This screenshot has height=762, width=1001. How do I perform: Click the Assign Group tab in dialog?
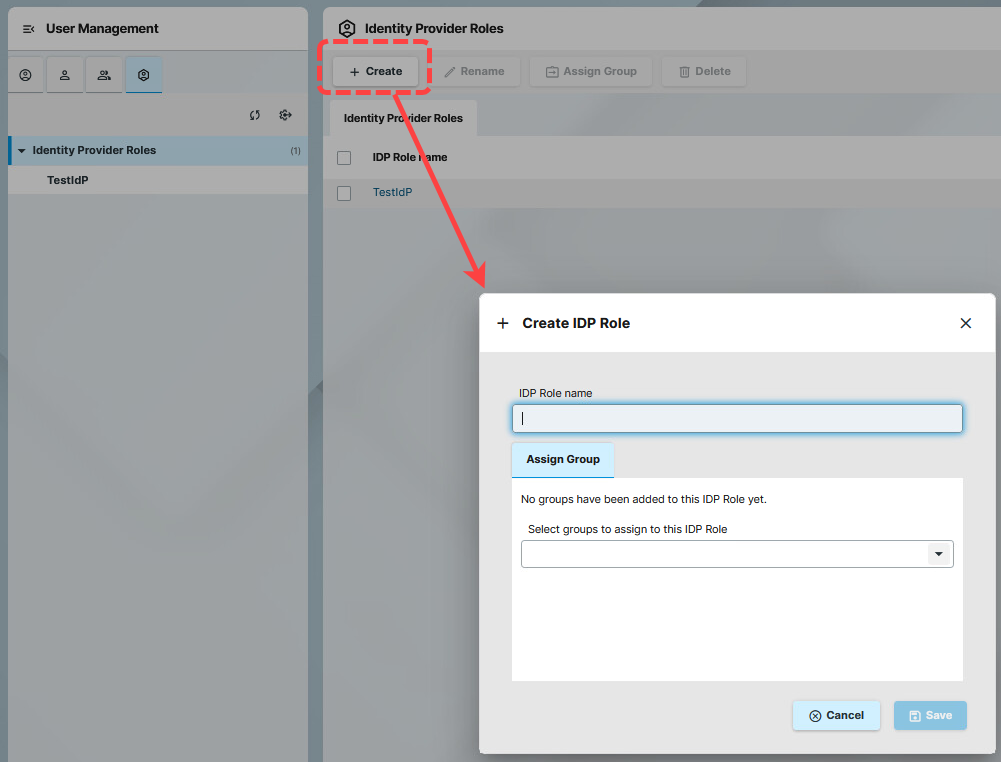pos(563,460)
